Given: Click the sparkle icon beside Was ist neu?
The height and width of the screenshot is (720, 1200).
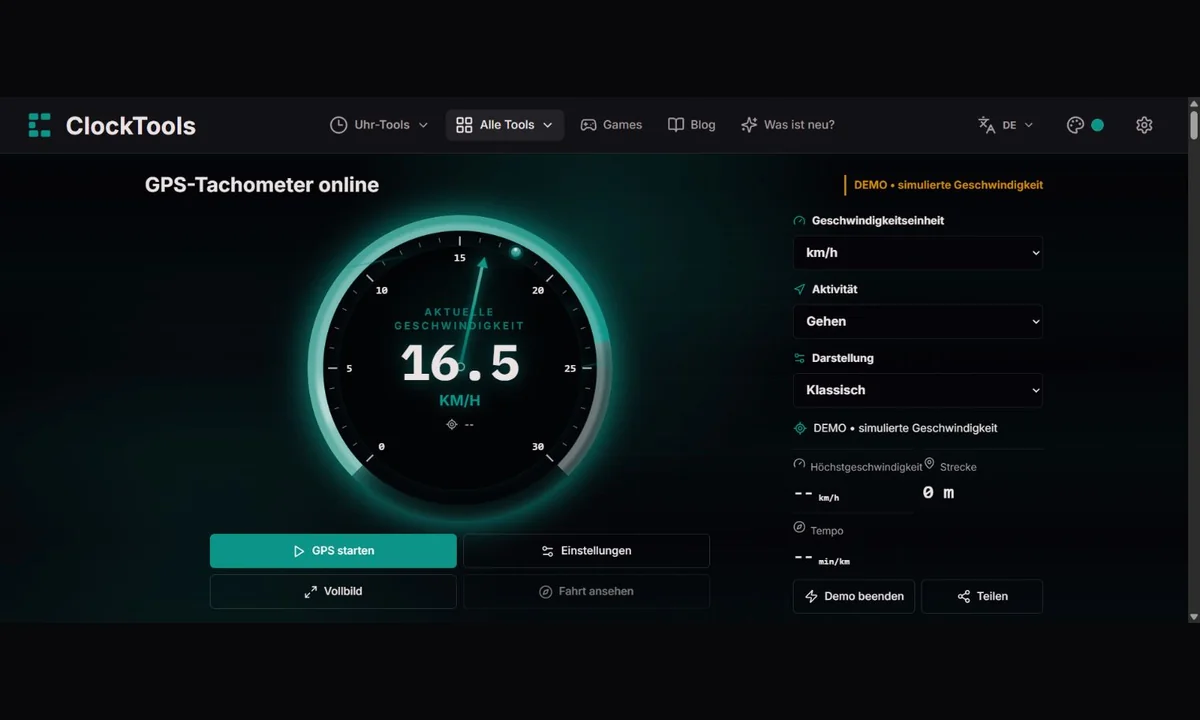Looking at the screenshot, I should click(x=749, y=125).
